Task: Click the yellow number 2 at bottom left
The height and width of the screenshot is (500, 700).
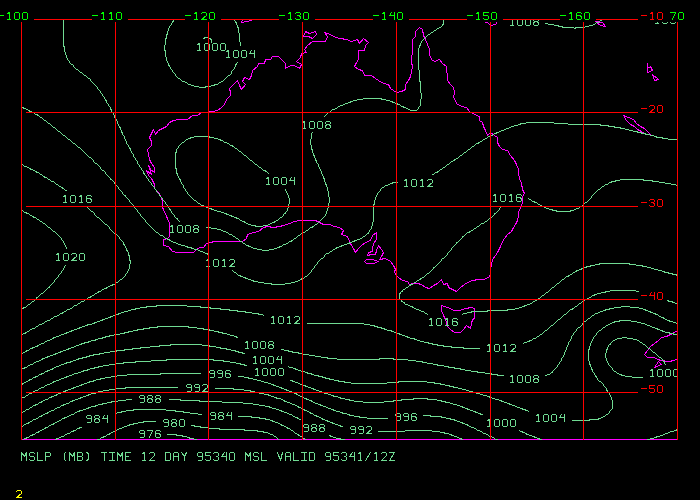Action: tap(19, 493)
